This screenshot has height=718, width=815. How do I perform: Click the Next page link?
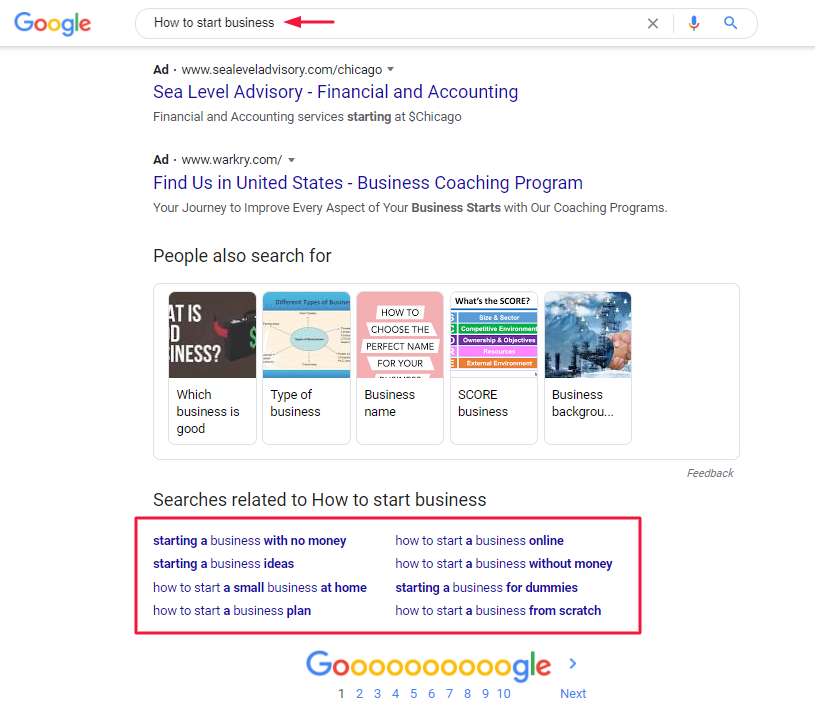pos(573,694)
